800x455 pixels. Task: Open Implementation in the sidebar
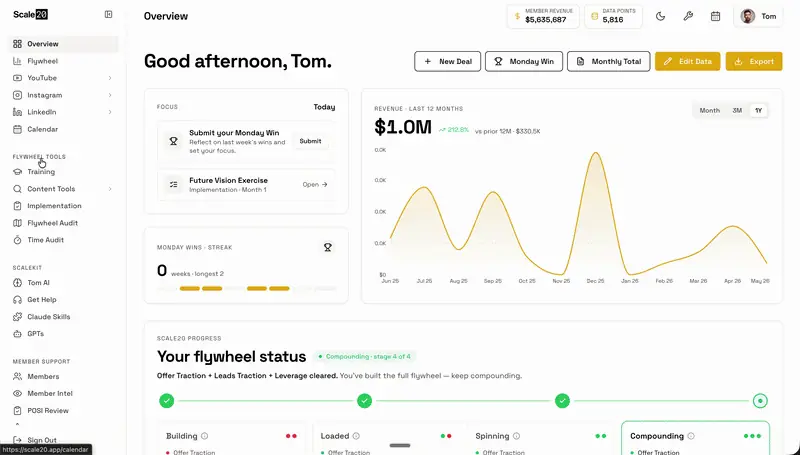point(63,206)
